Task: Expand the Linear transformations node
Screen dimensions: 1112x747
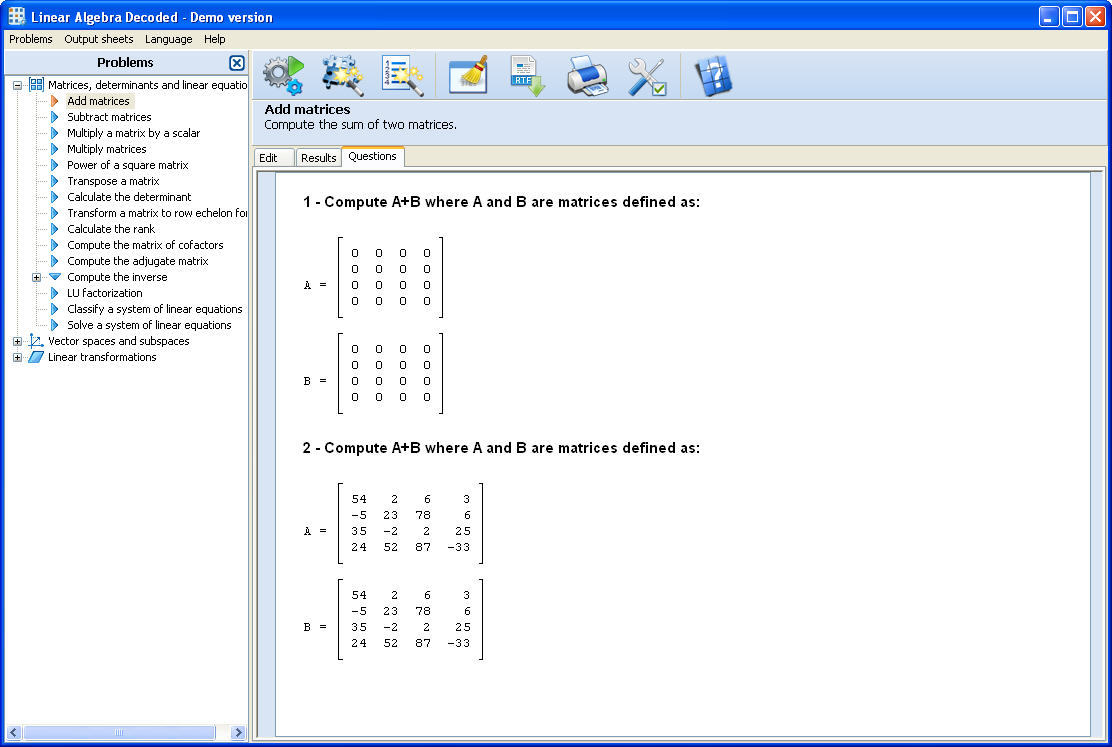Action: click(x=18, y=358)
